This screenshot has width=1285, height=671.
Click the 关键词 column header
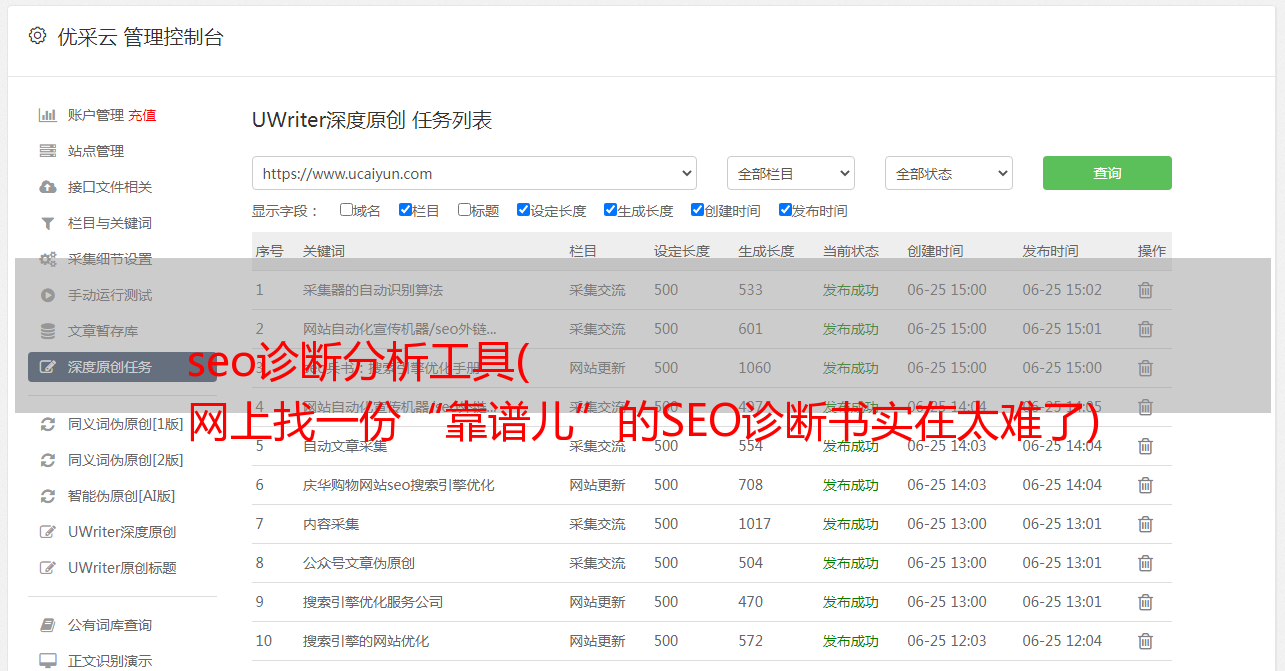click(x=324, y=251)
